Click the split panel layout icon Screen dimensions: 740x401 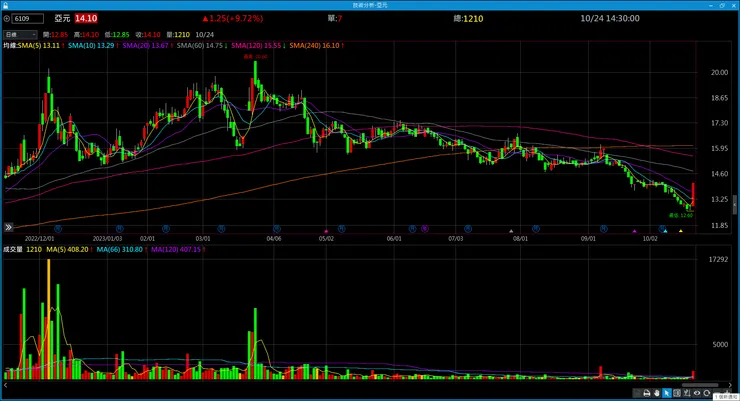coord(677,393)
